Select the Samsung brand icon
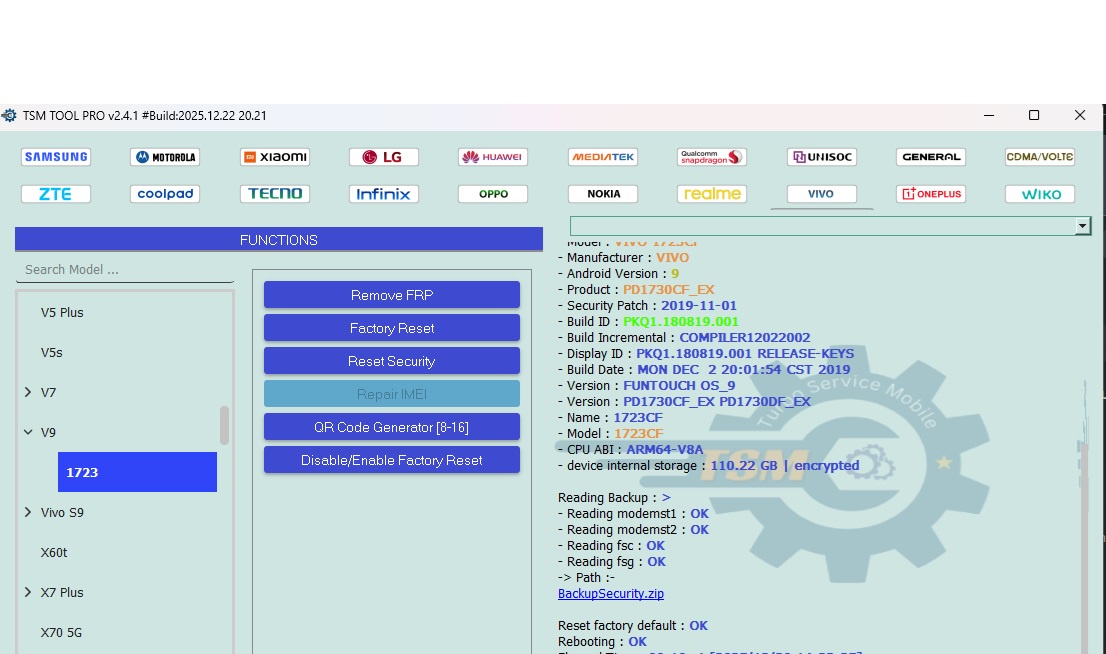 click(56, 157)
